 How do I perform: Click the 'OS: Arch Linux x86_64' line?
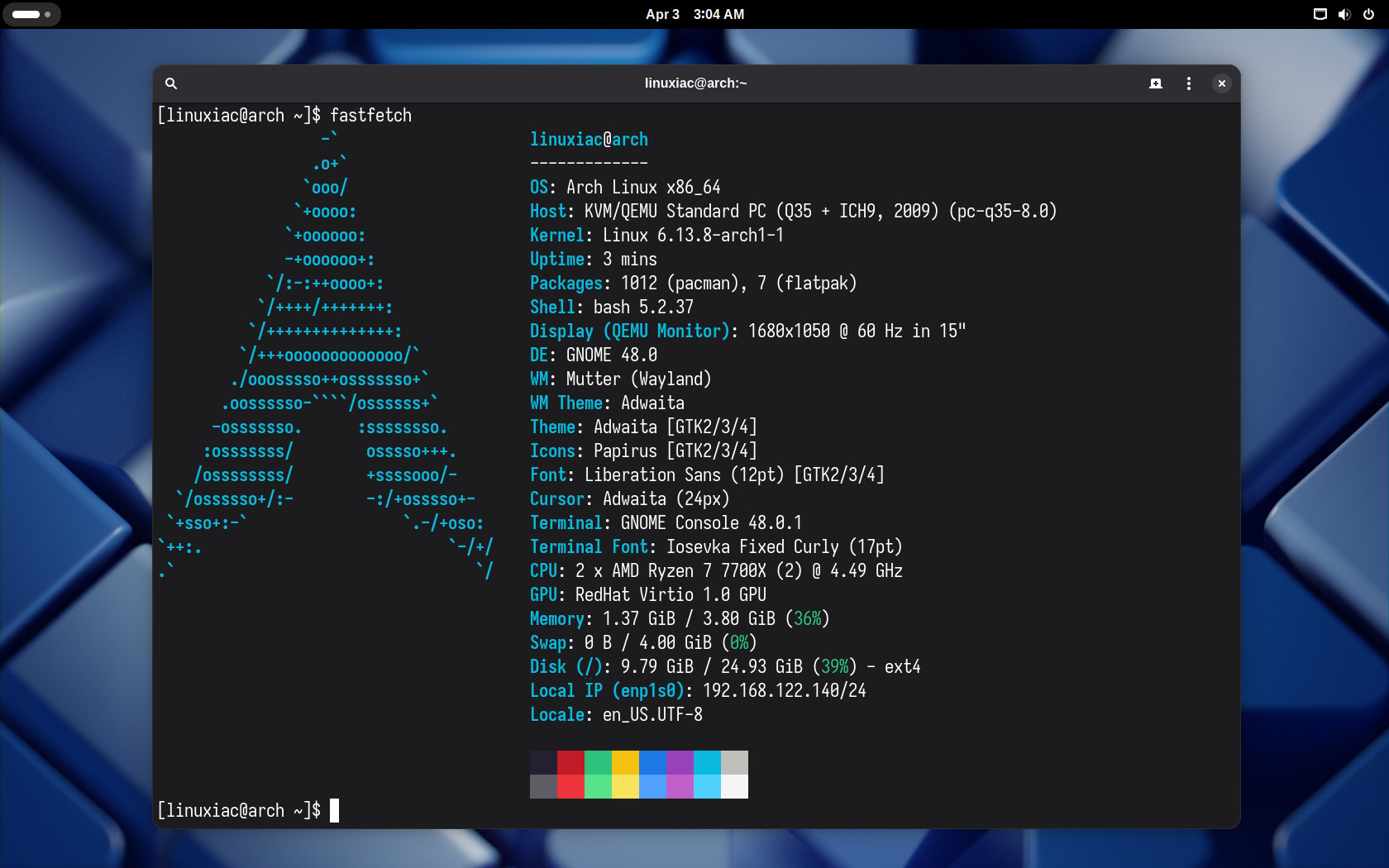pyautogui.click(x=625, y=188)
